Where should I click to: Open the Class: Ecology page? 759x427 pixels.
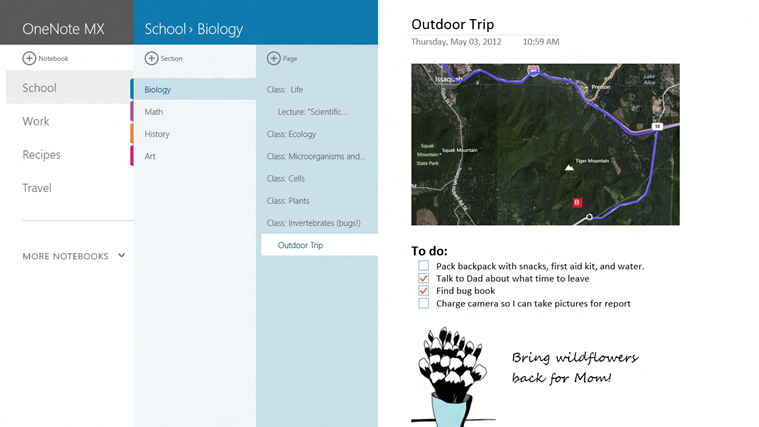[x=291, y=134]
